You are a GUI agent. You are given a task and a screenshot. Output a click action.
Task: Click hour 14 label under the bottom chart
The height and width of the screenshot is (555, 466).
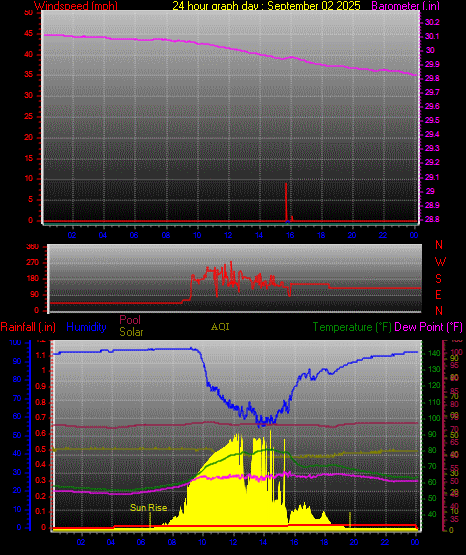pyautogui.click(x=263, y=542)
